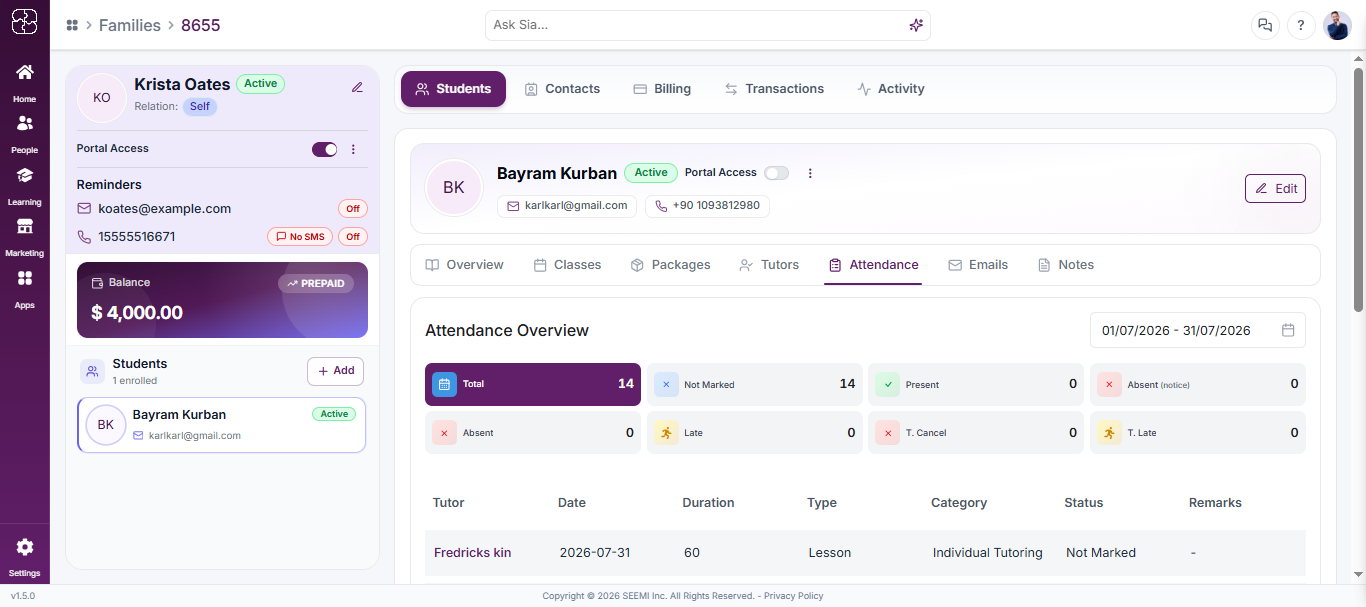Click the wallet icon beside Balance
The height and width of the screenshot is (607, 1366).
point(97,283)
